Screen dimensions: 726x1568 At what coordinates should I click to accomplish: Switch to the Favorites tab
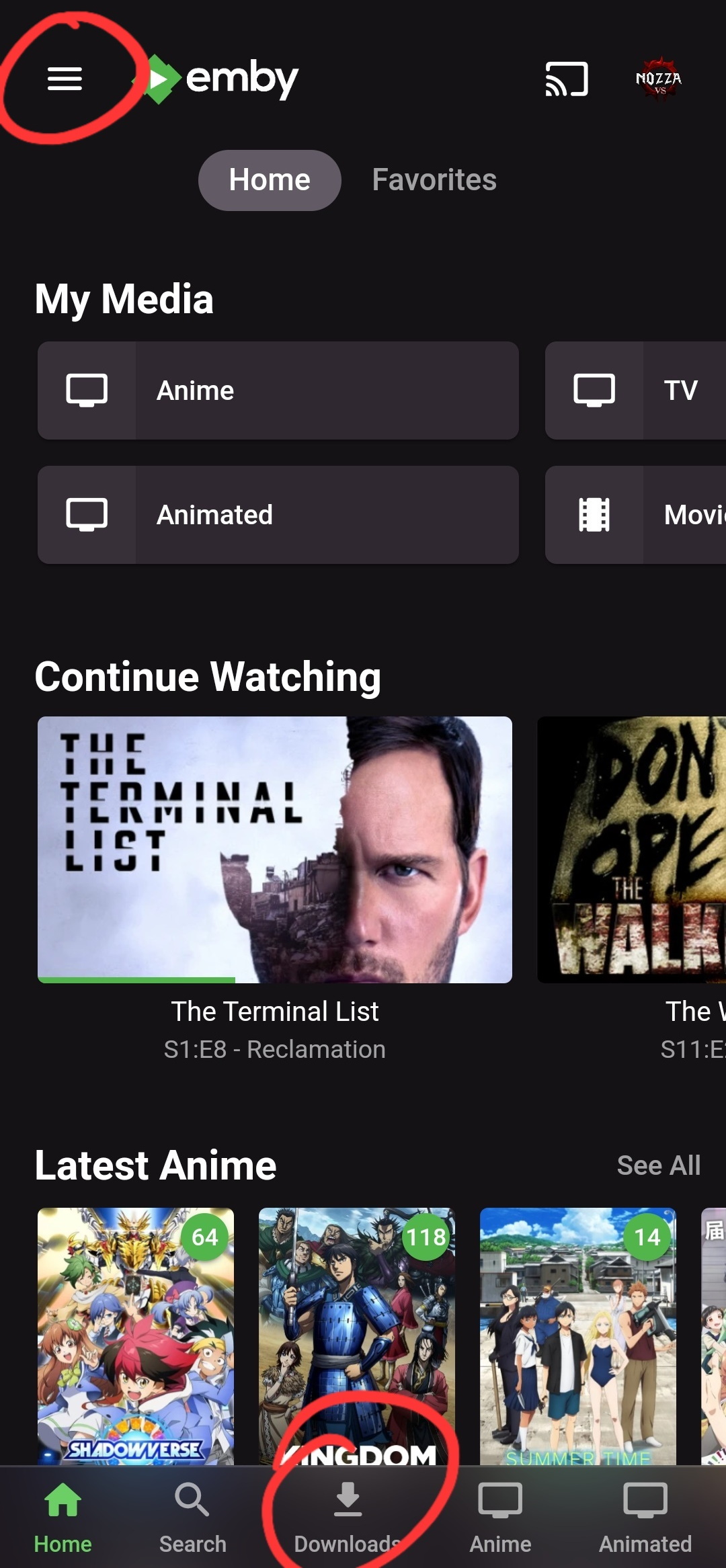tap(434, 180)
